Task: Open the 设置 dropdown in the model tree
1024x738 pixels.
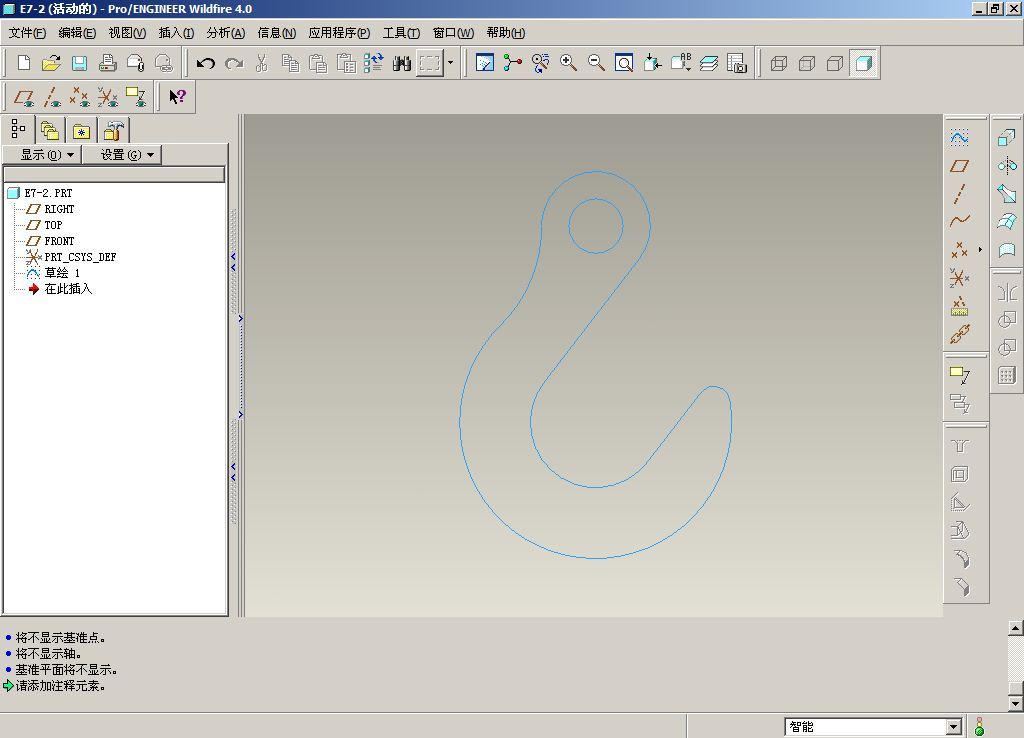Action: (121, 155)
